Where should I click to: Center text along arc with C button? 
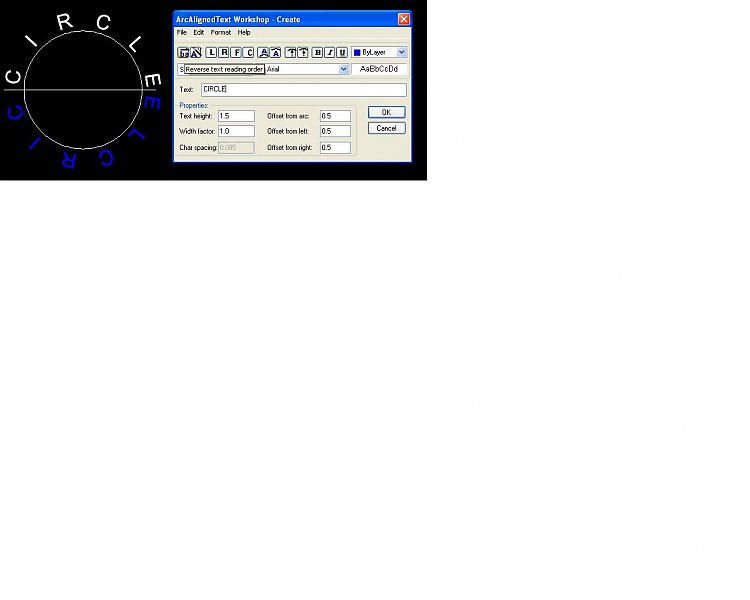click(248, 52)
